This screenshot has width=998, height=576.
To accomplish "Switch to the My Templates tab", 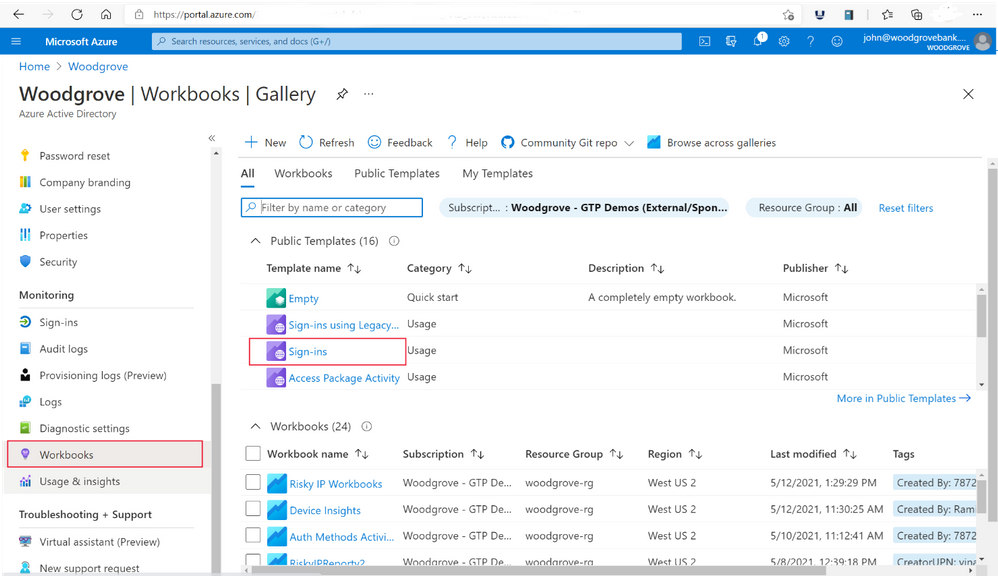I will pos(497,173).
